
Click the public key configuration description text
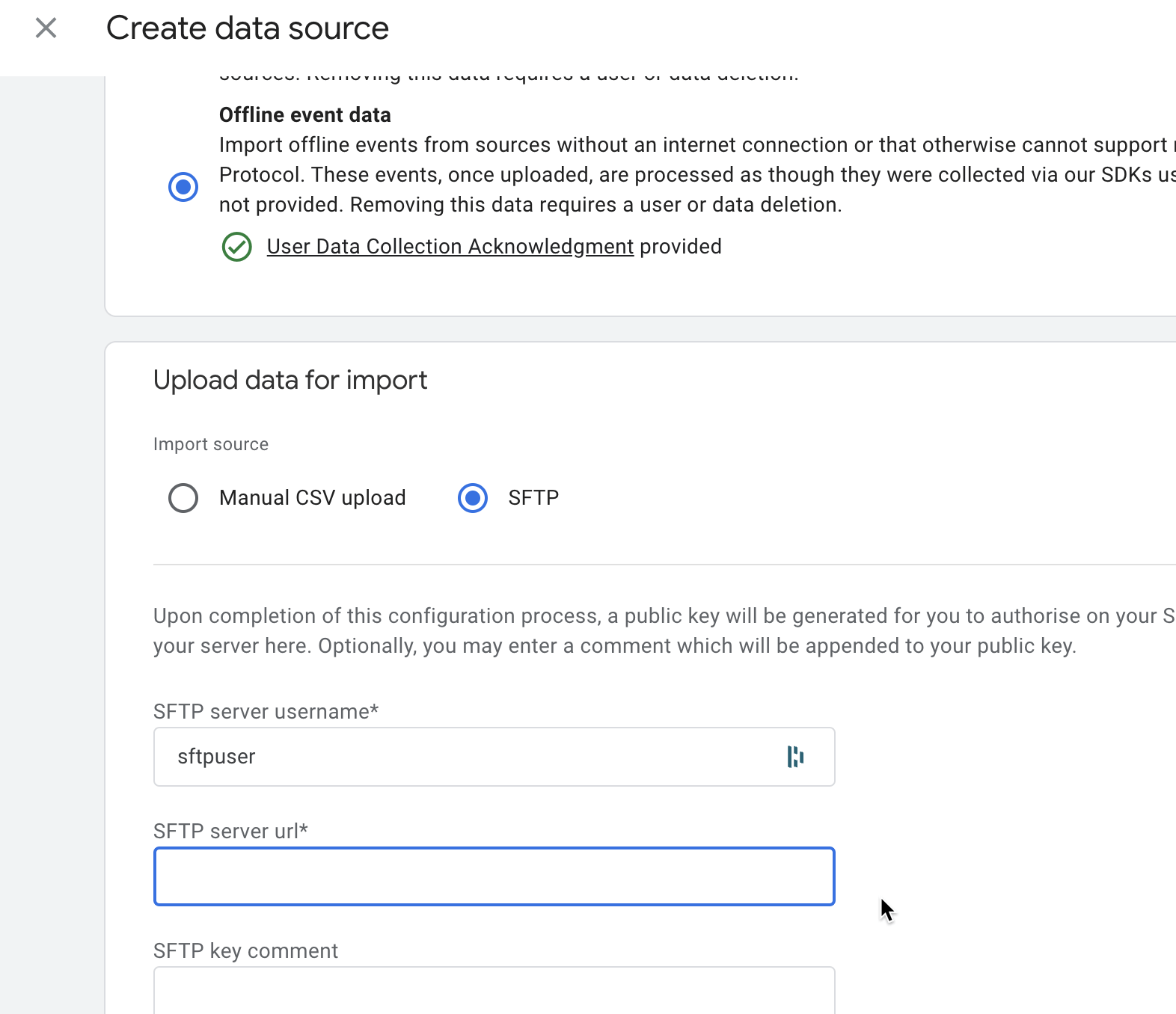click(x=613, y=631)
